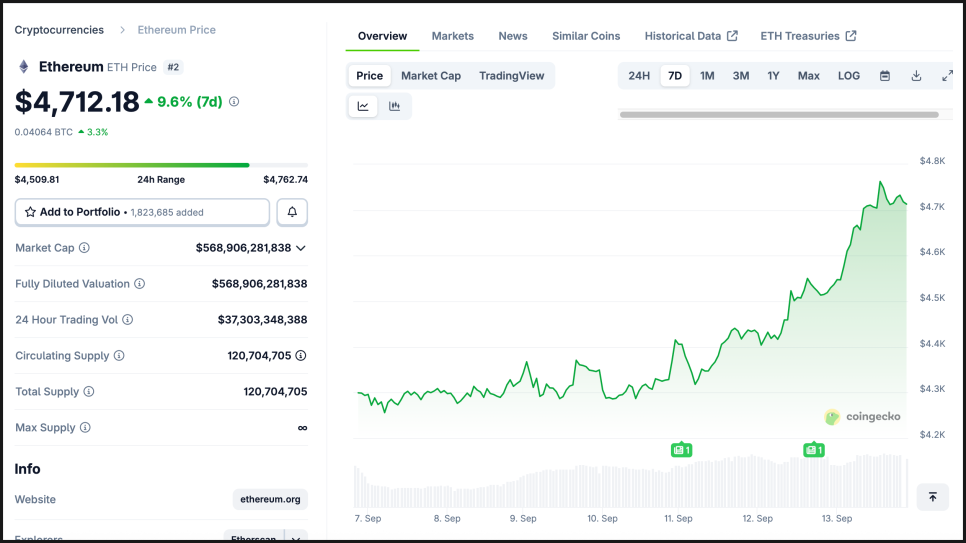Toggle LOG scale on the chart
This screenshot has width=966, height=543.
[x=848, y=76]
